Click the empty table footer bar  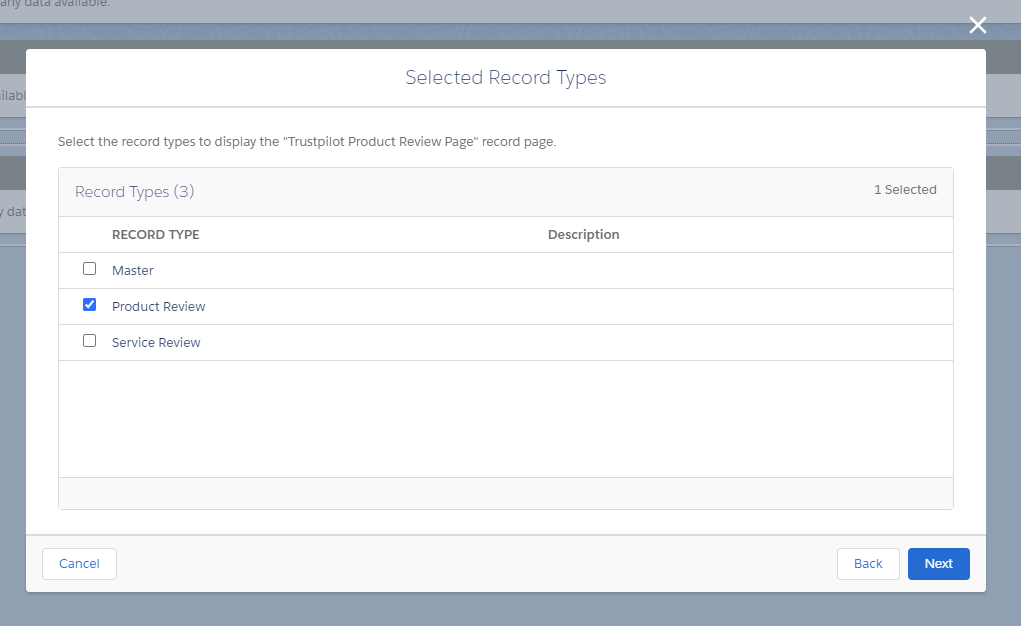506,492
